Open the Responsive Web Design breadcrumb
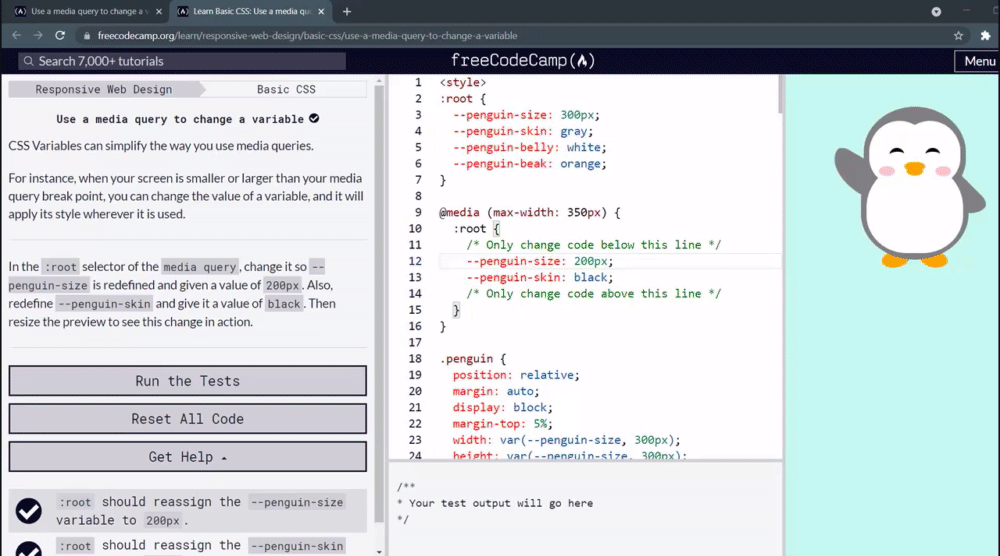Image resolution: width=1000 pixels, height=556 pixels. 104,89
